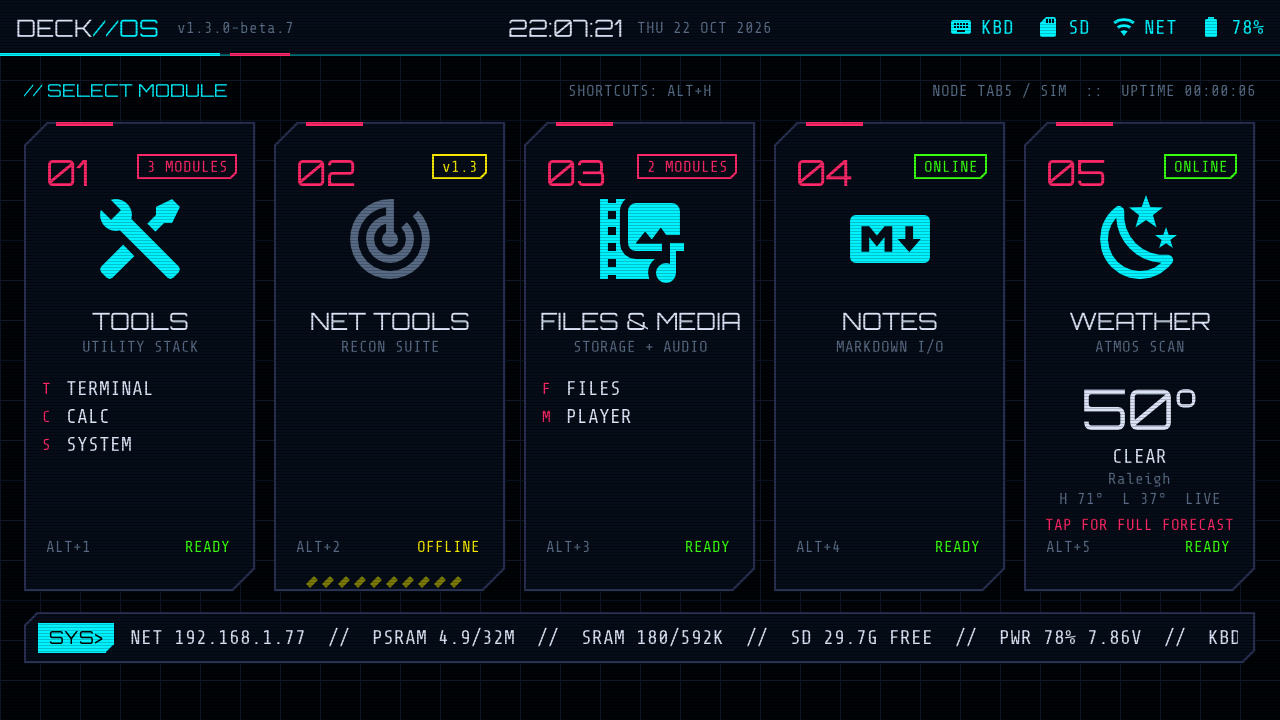This screenshot has width=1280, height=720.
Task: Click the Raleigh location label
Action: point(1140,479)
